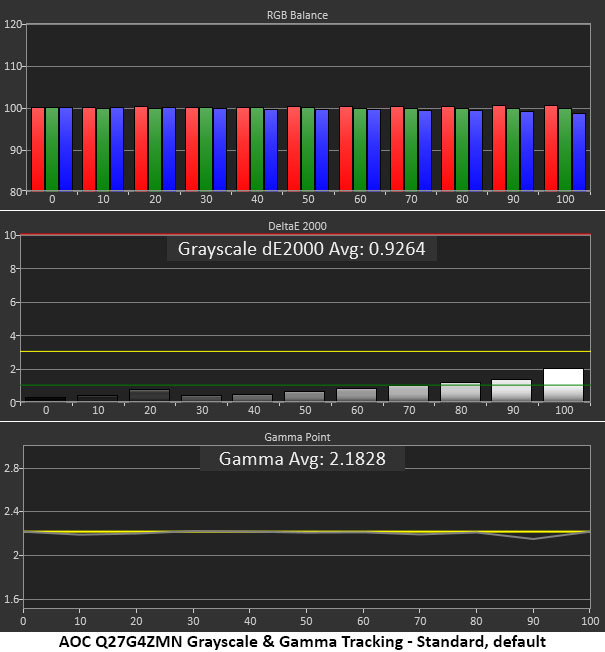Click the green bar at level 70 in RGB Balance
Viewport: 605px width, 652px height.
click(x=411, y=150)
